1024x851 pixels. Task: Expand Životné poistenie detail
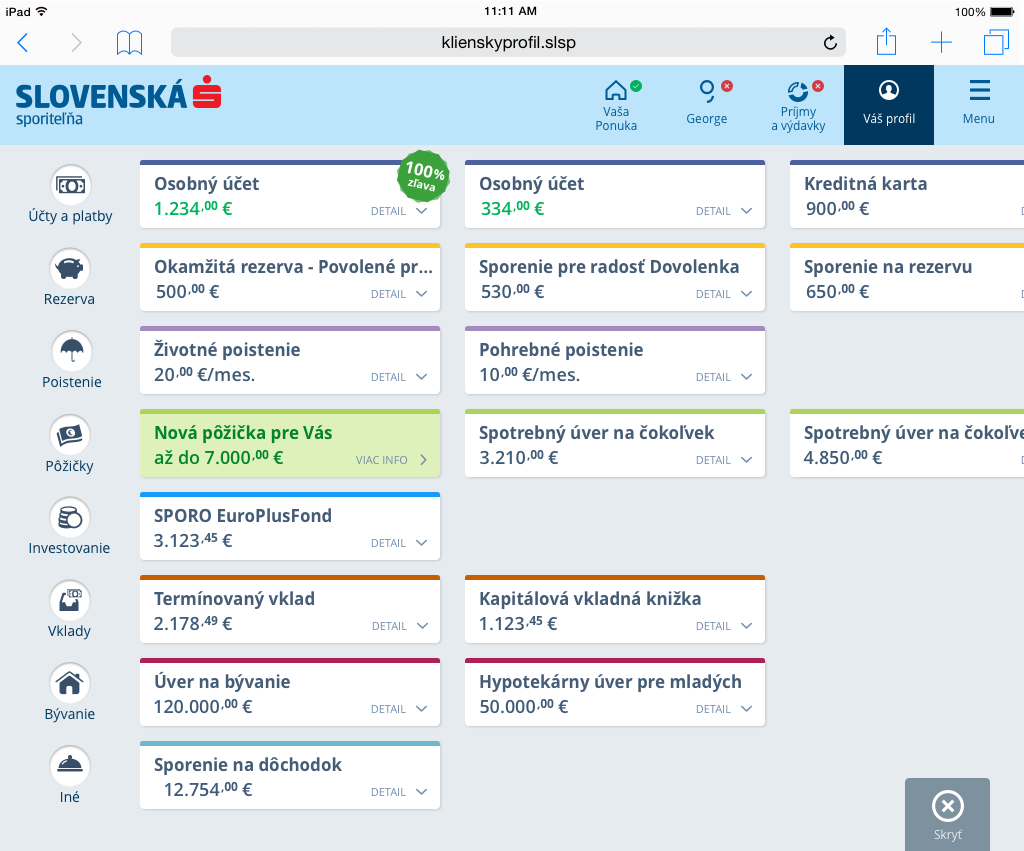[x=399, y=377]
